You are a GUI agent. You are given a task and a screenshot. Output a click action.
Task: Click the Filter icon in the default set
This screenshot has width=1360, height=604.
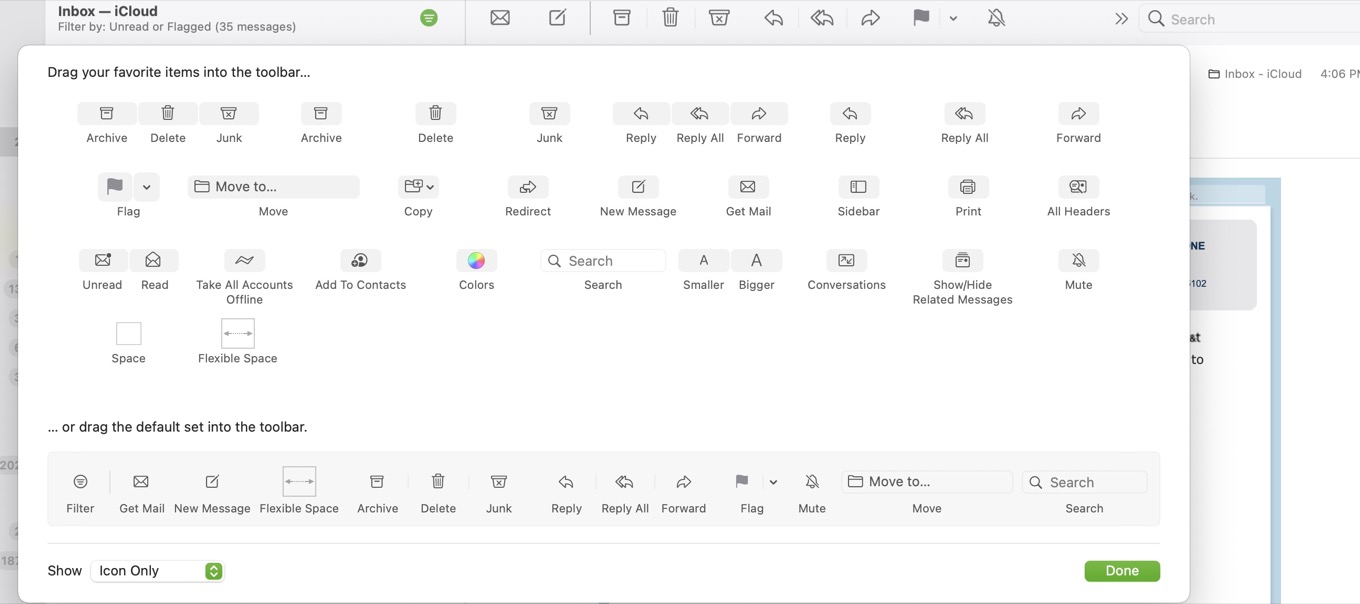click(x=80, y=481)
